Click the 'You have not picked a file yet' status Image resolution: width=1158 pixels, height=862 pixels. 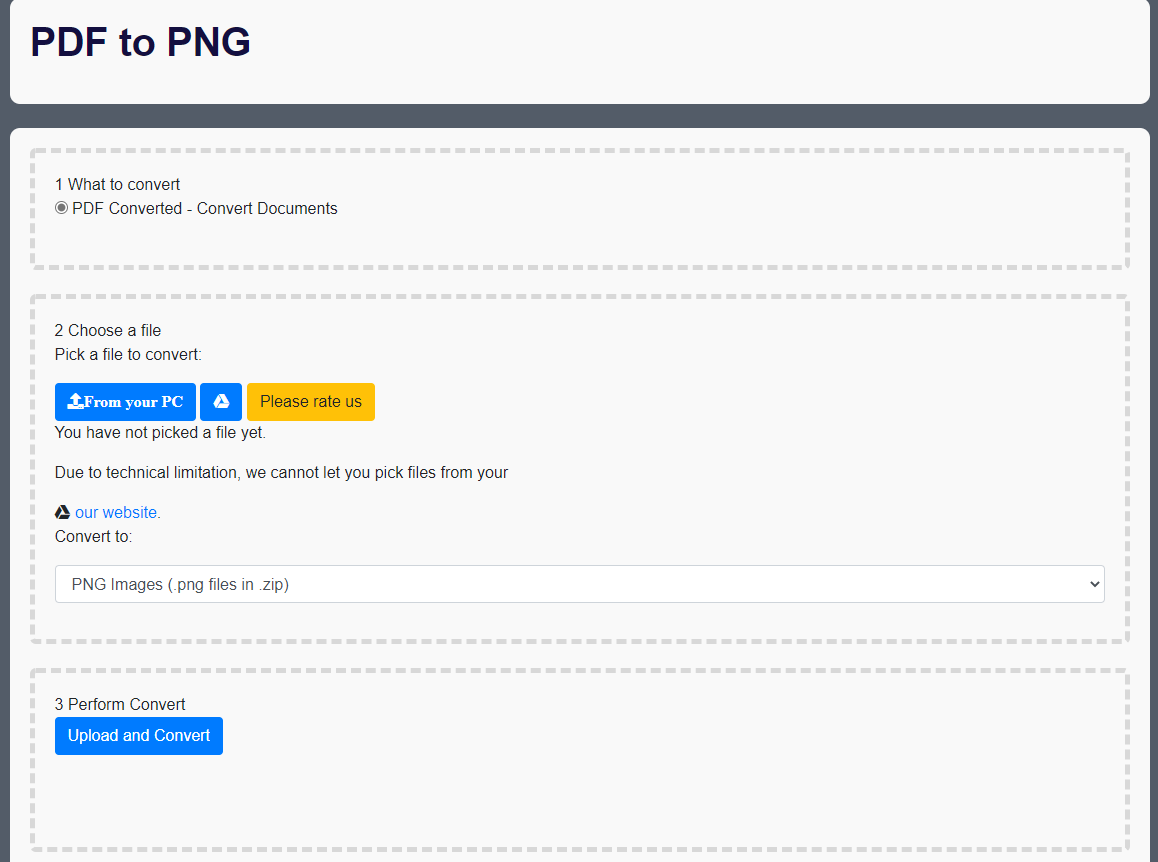[160, 433]
